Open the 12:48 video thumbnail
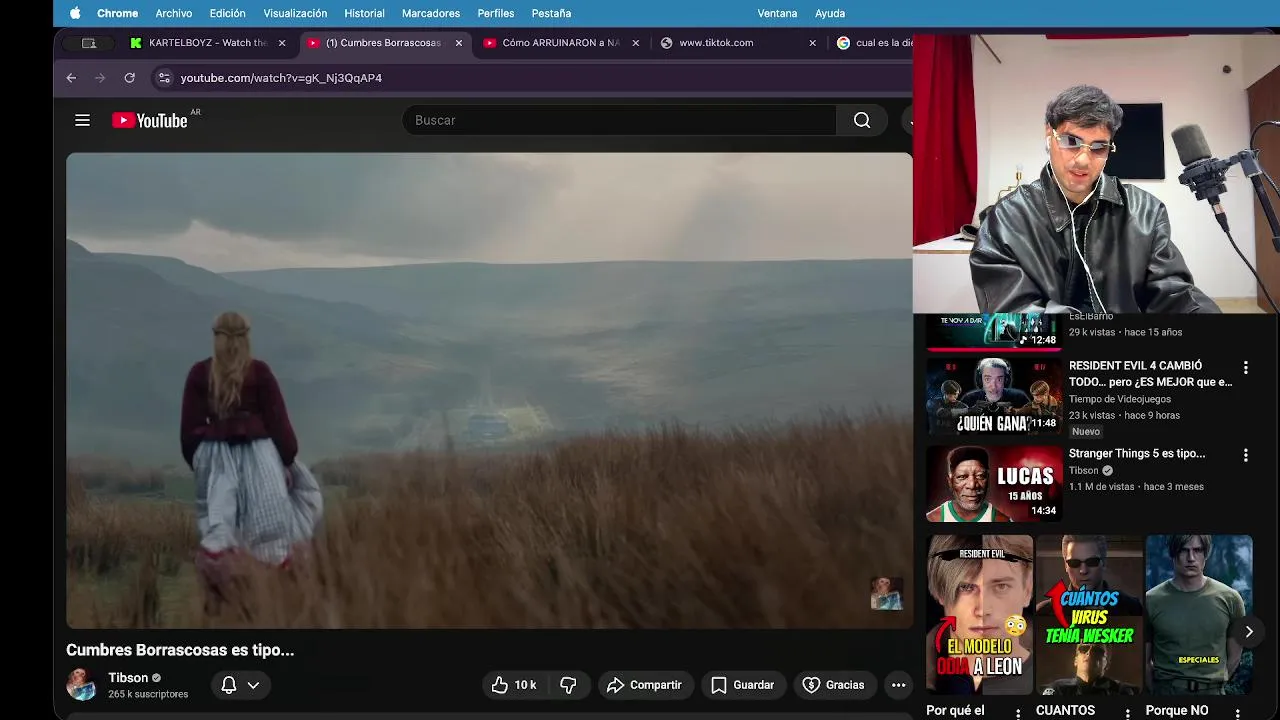The width and height of the screenshot is (1280, 720). pyautogui.click(x=994, y=332)
